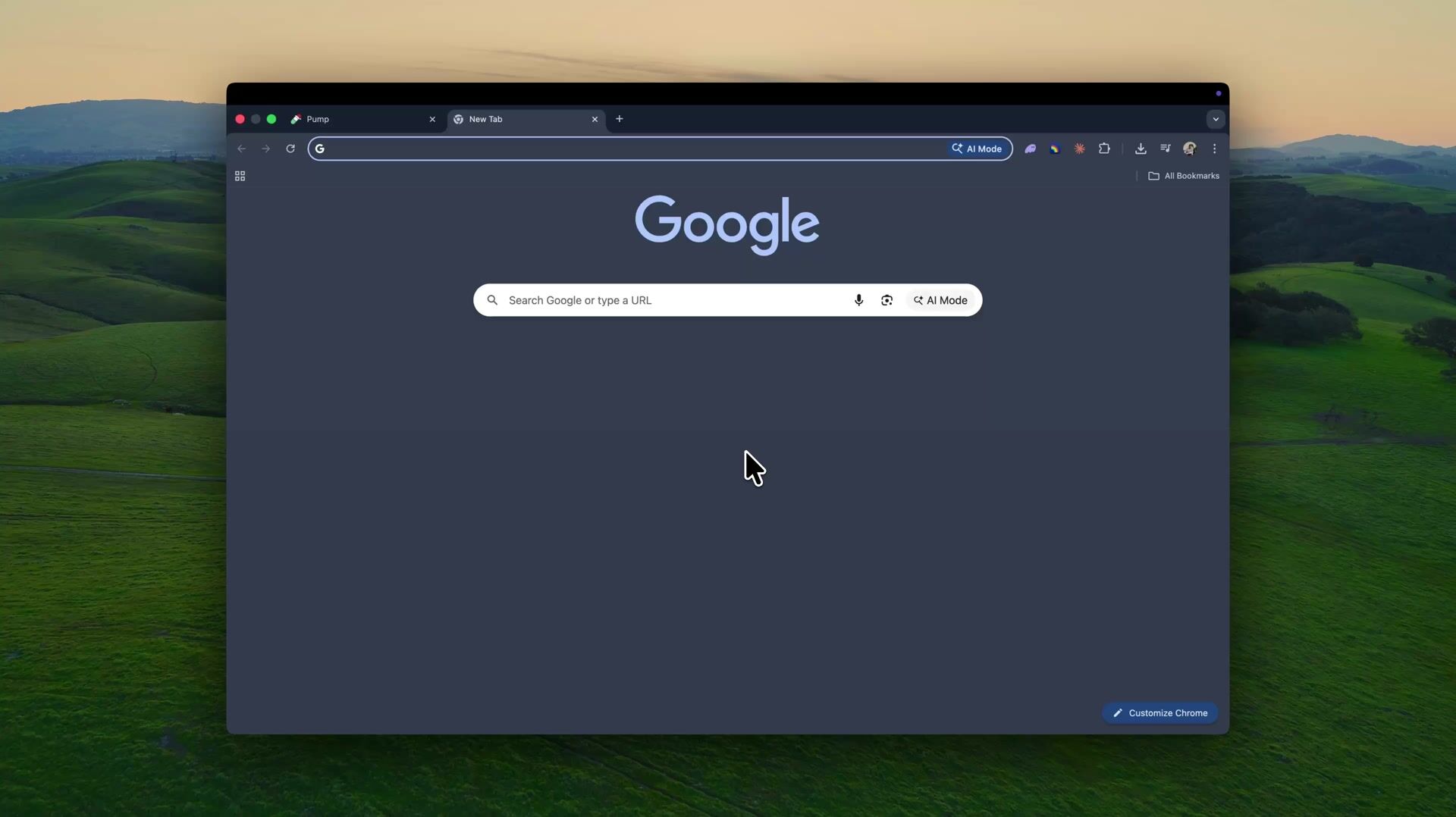Click the magnifier icon in the search box
The width and height of the screenshot is (1456, 817).
click(x=492, y=300)
